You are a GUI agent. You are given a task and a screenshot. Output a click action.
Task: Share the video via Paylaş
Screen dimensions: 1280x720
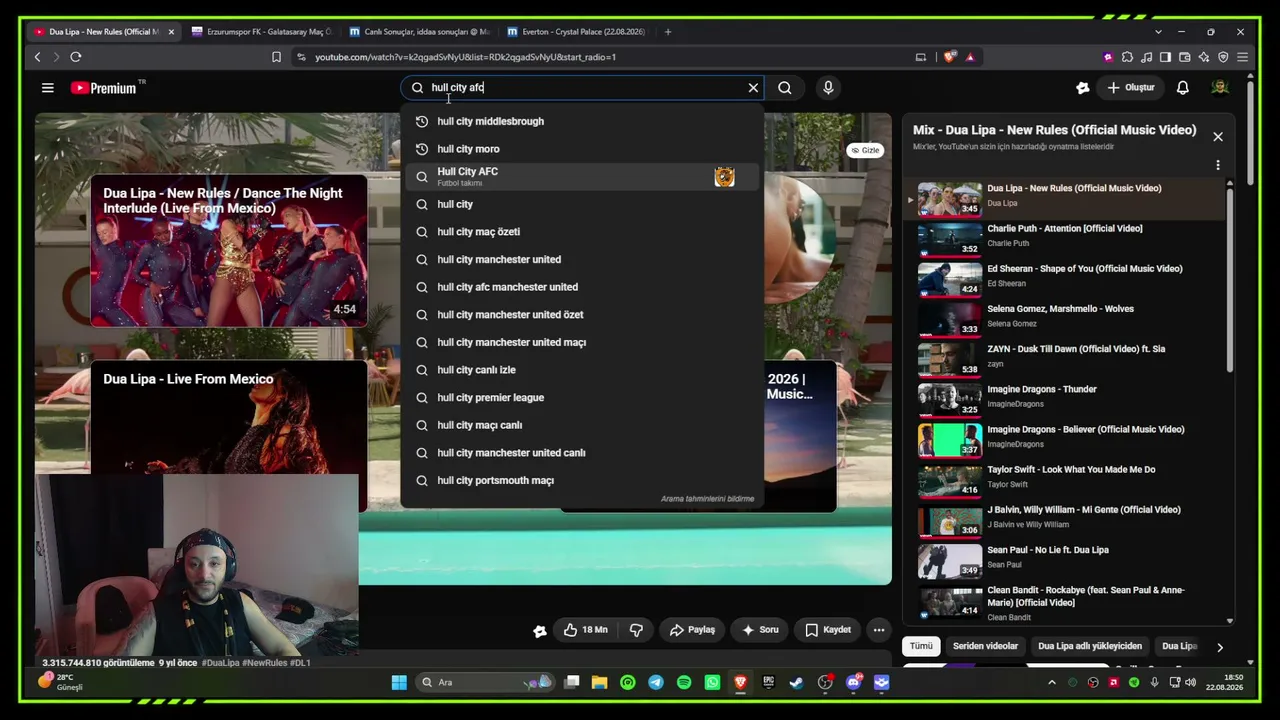pyautogui.click(x=692, y=630)
